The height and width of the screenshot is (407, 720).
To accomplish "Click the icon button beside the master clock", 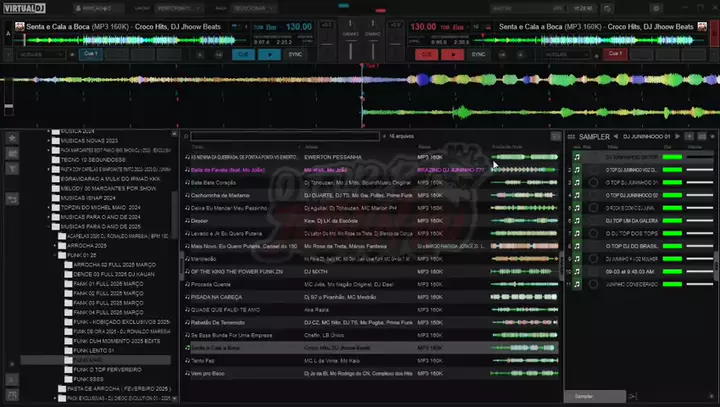I will 607,8.
